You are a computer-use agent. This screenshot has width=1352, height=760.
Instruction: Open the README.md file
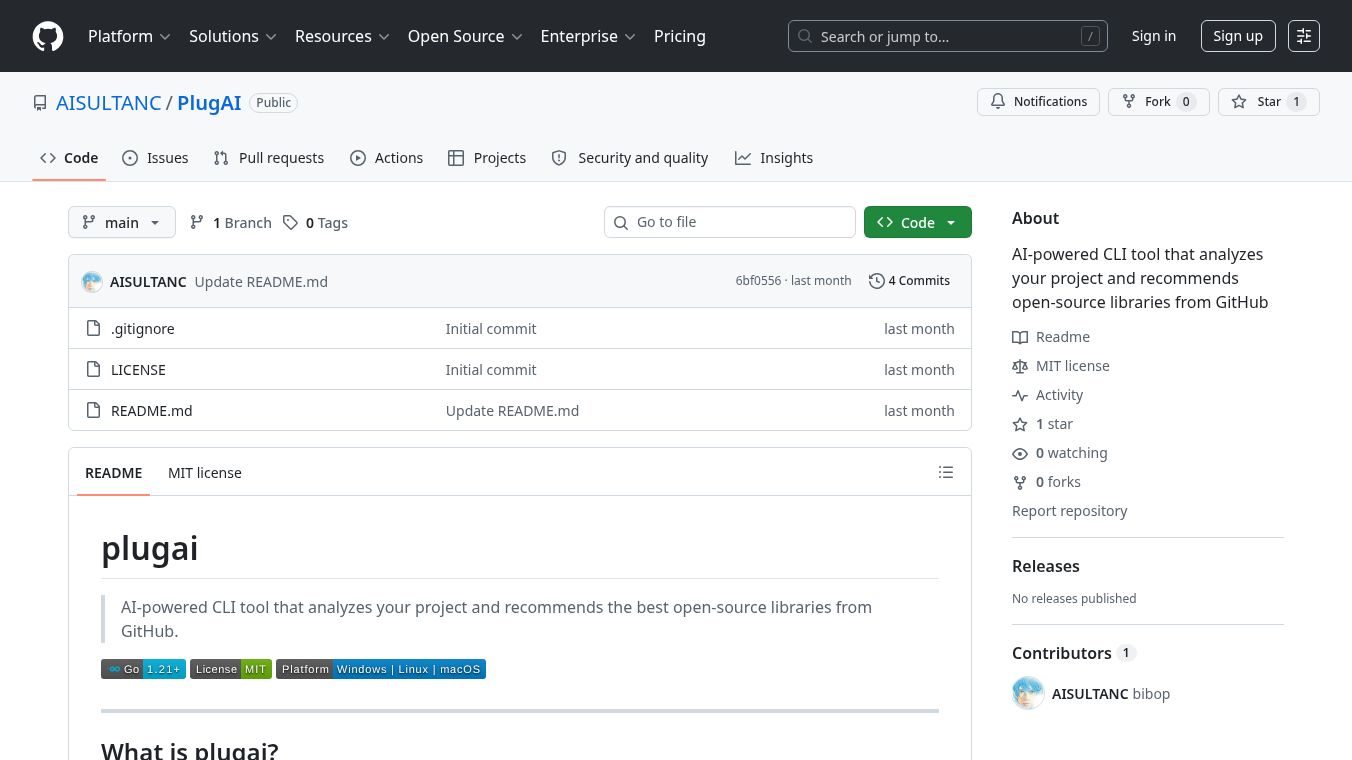coord(152,410)
